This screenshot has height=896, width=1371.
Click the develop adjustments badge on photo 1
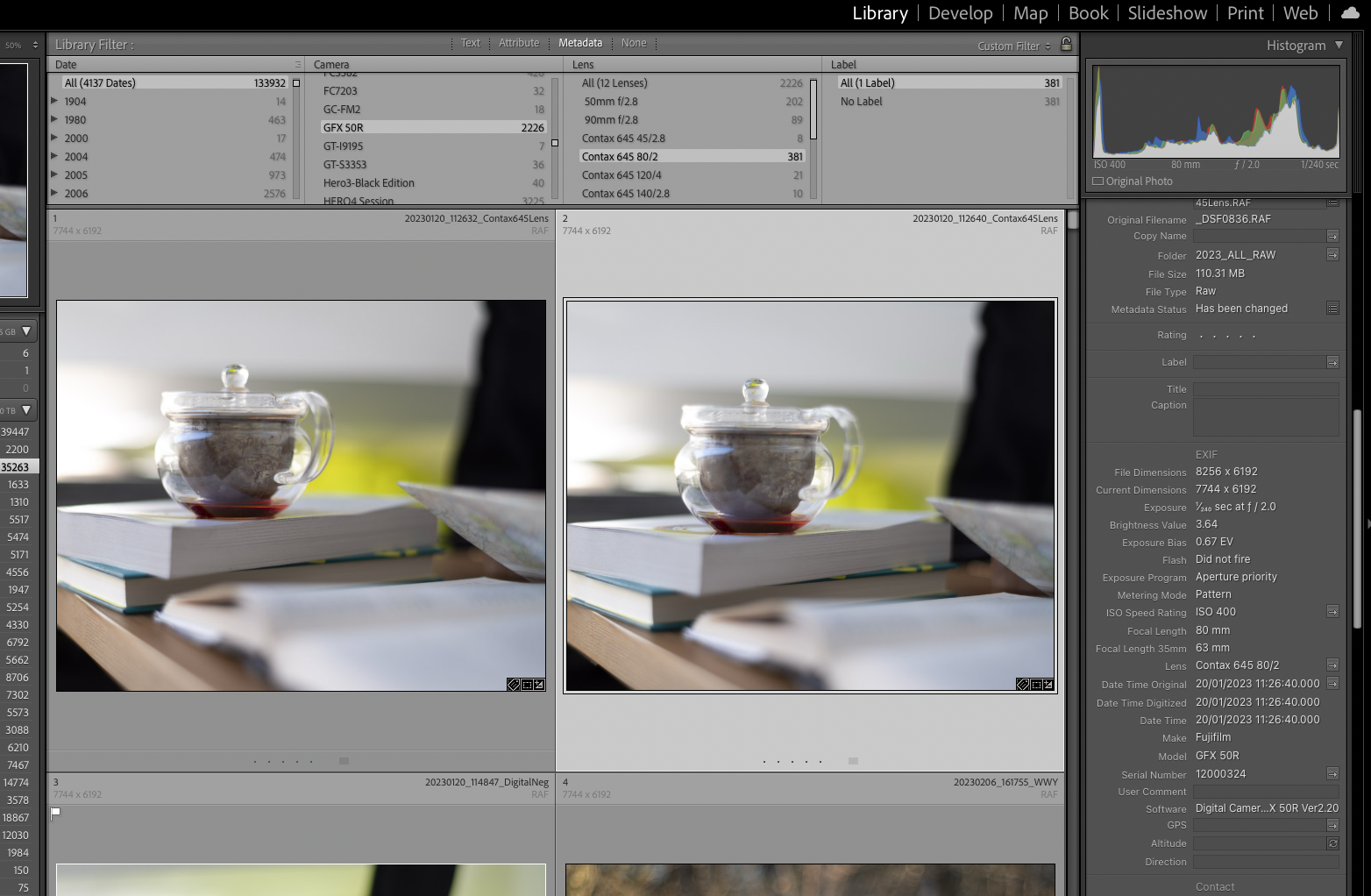pyautogui.click(x=539, y=685)
